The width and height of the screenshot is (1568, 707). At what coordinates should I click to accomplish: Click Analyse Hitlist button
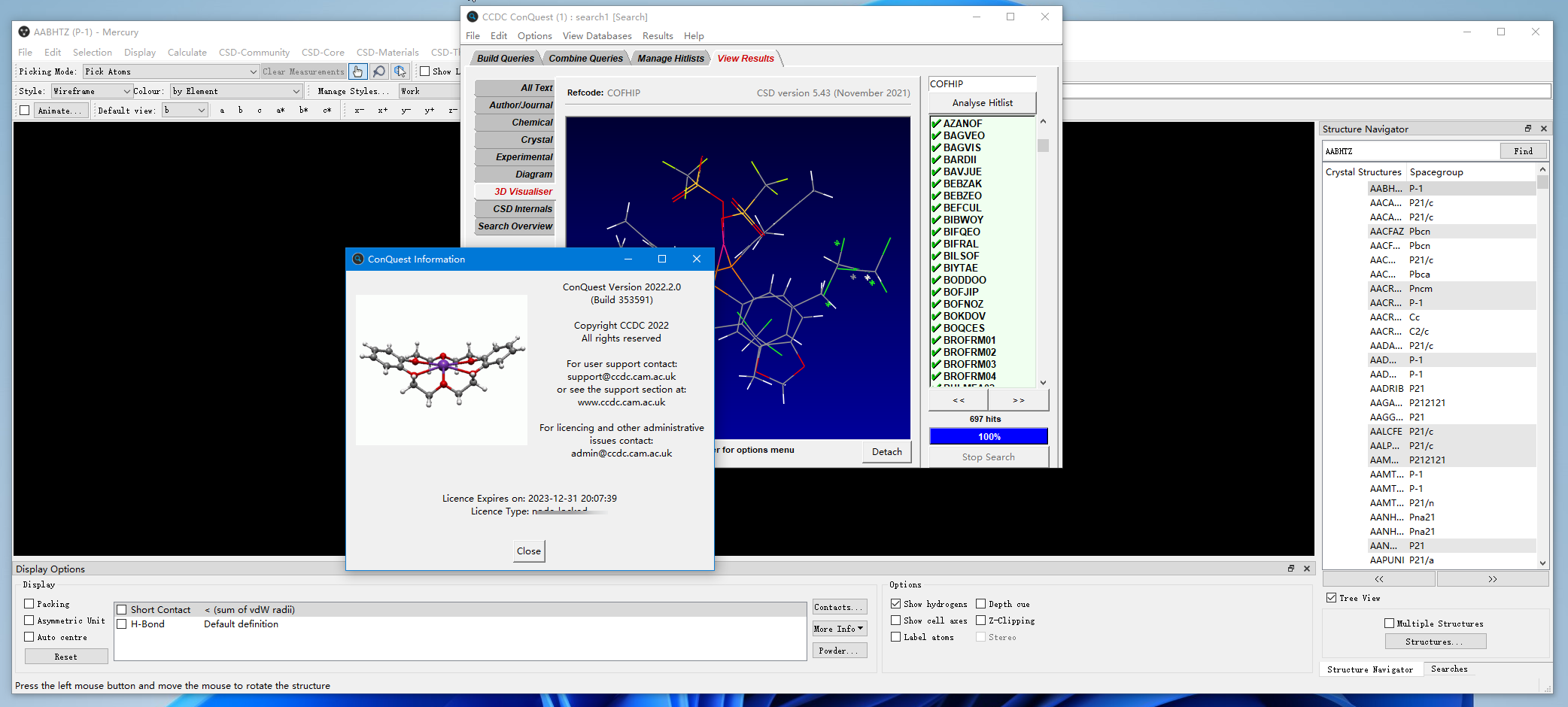pos(983,103)
